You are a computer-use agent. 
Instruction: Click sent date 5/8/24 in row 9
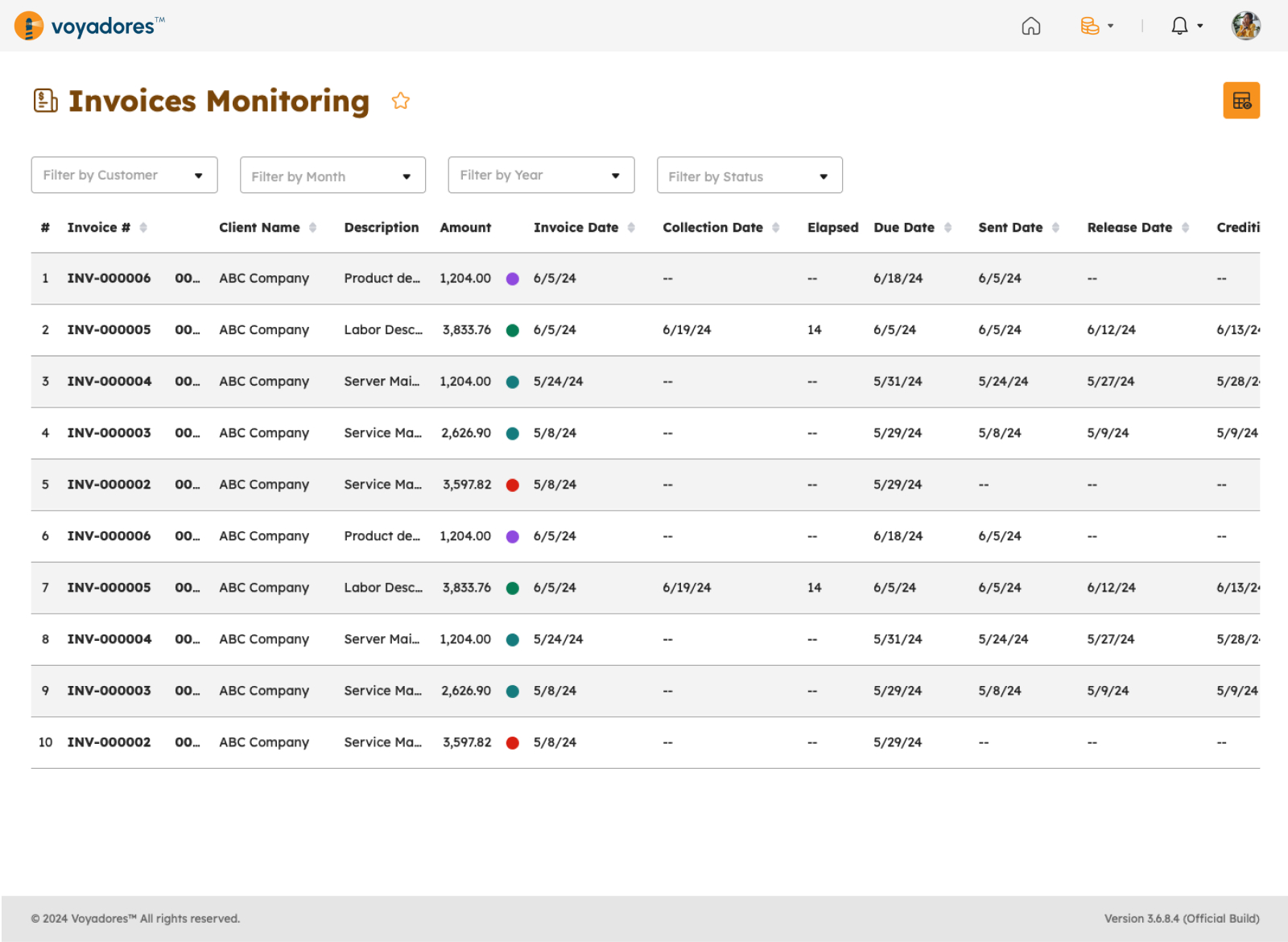1000,690
